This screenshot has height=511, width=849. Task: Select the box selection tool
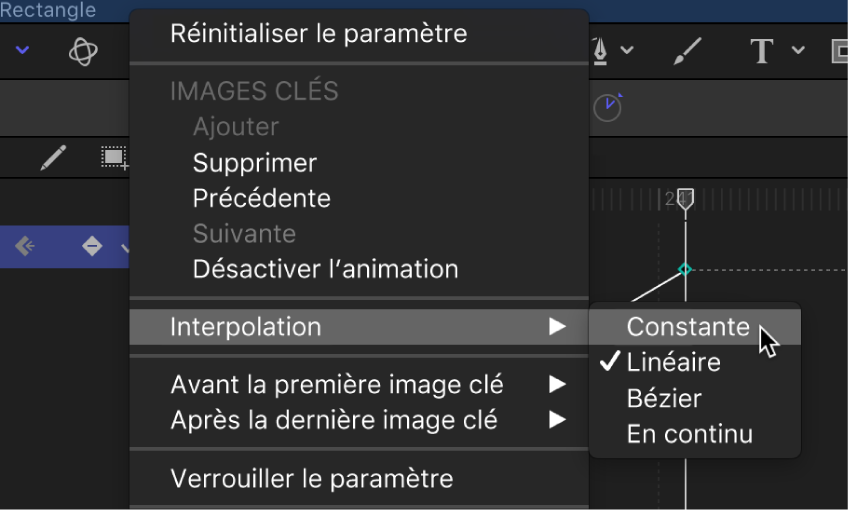coord(113,157)
